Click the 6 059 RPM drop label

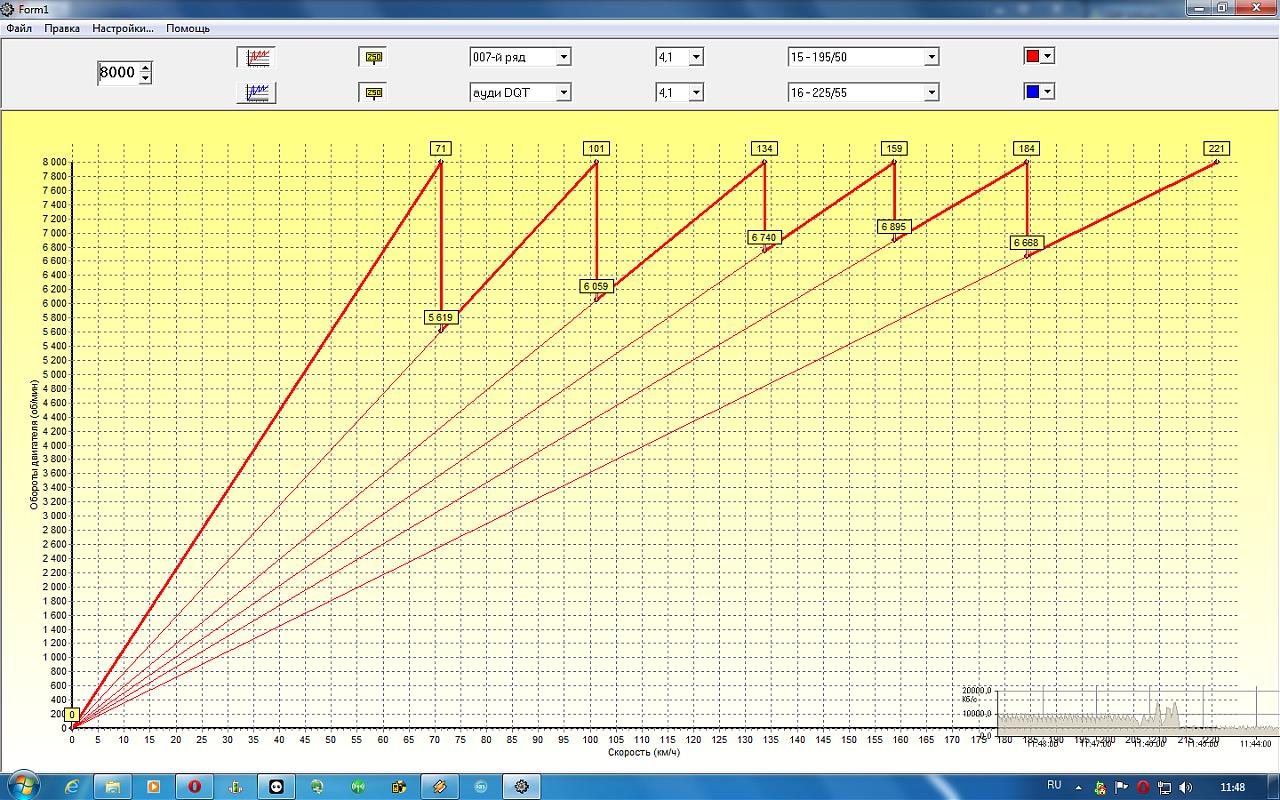coord(596,286)
